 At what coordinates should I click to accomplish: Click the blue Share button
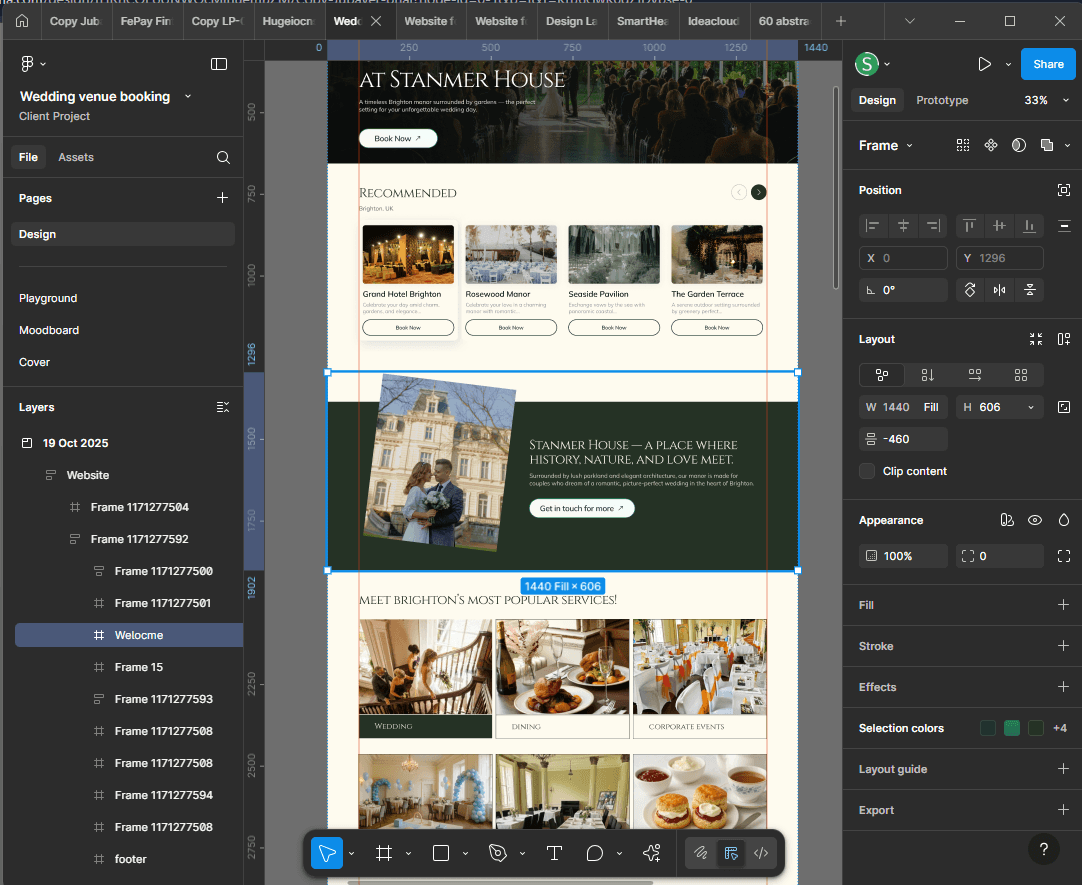[1048, 64]
